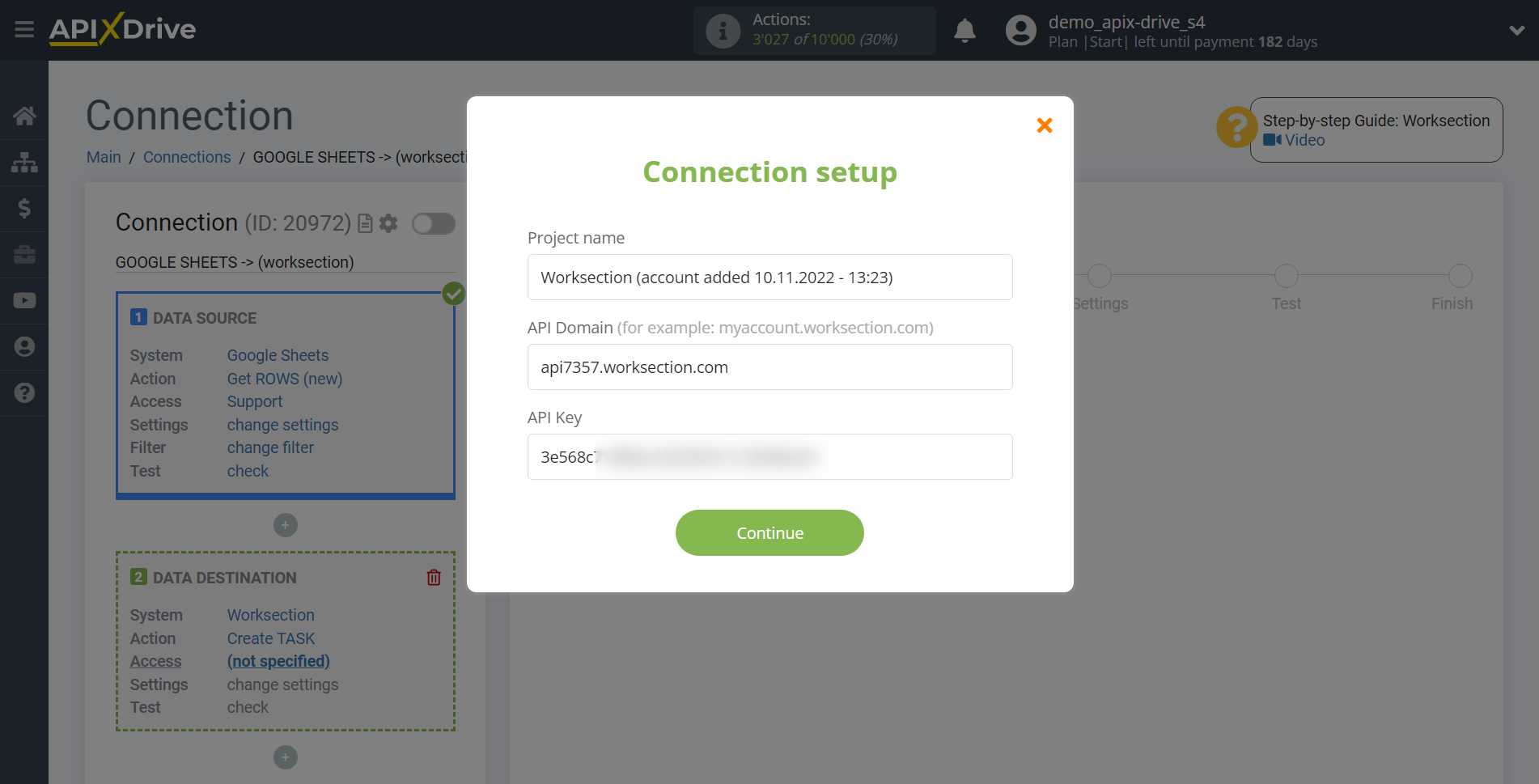Image resolution: width=1539 pixels, height=784 pixels.
Task: Open the YouTube video icon in sidebar
Action: pyautogui.click(x=24, y=300)
